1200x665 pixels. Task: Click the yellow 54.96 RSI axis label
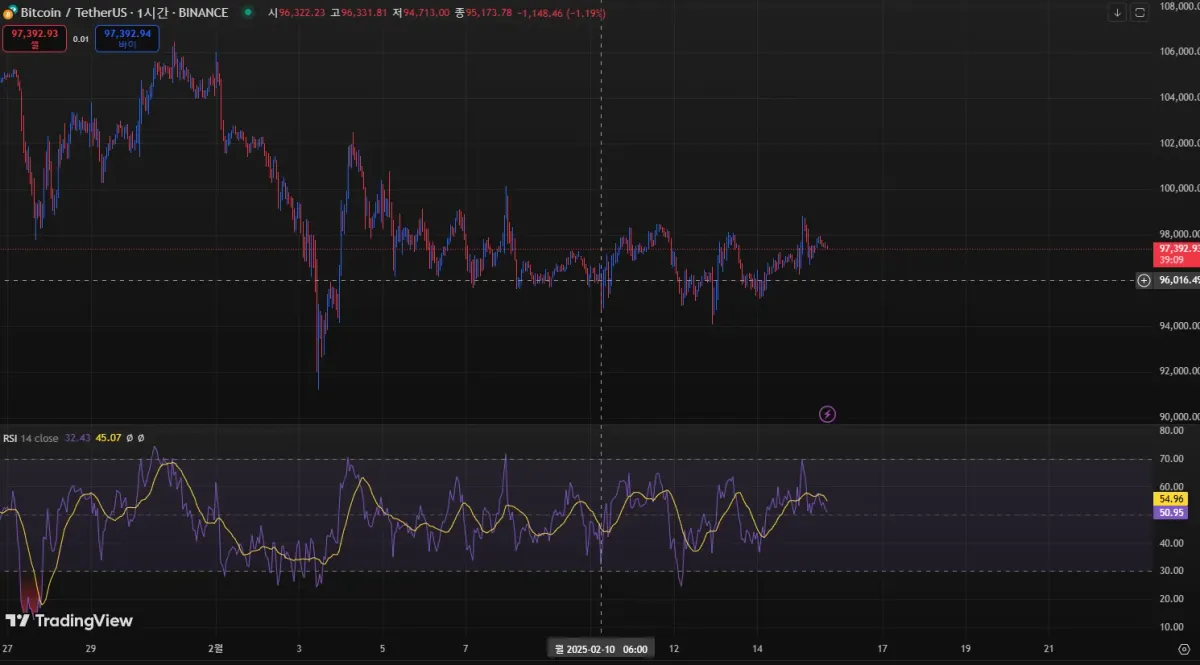1170,499
